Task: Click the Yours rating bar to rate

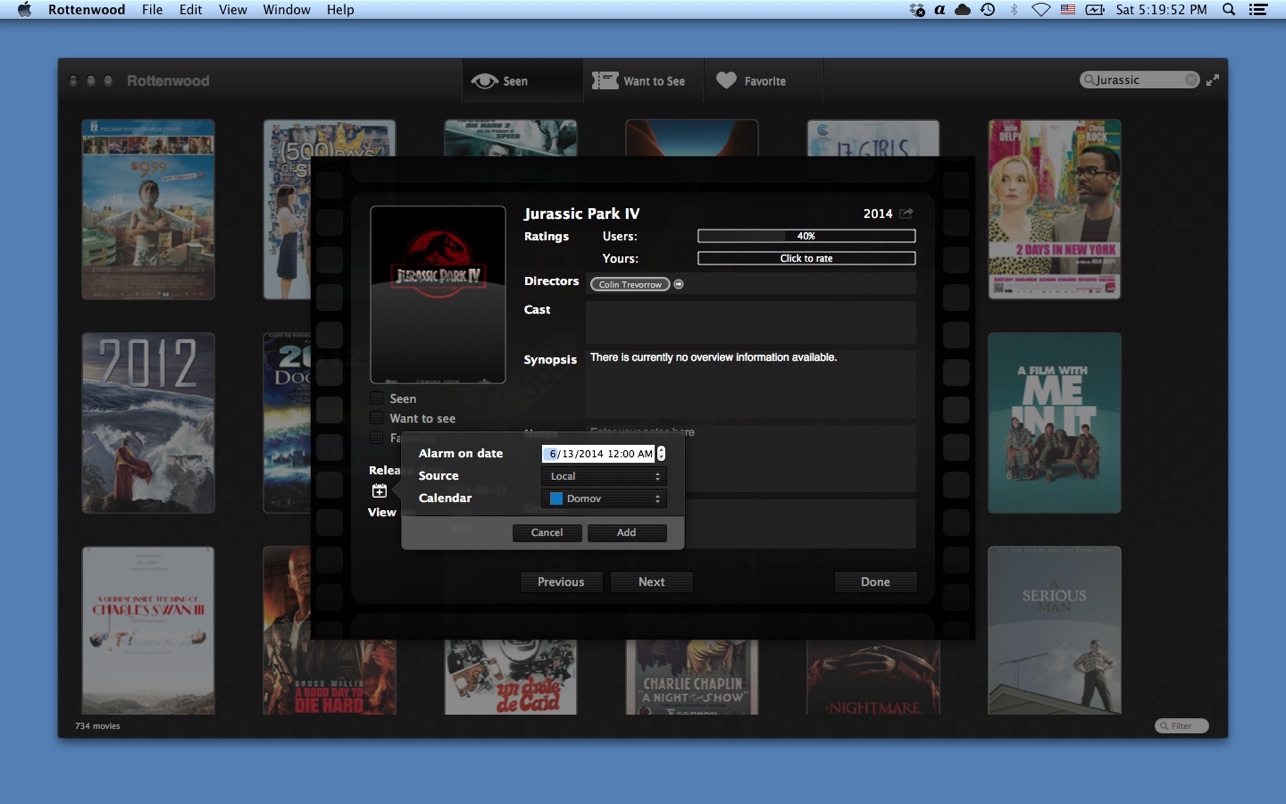Action: click(x=806, y=258)
